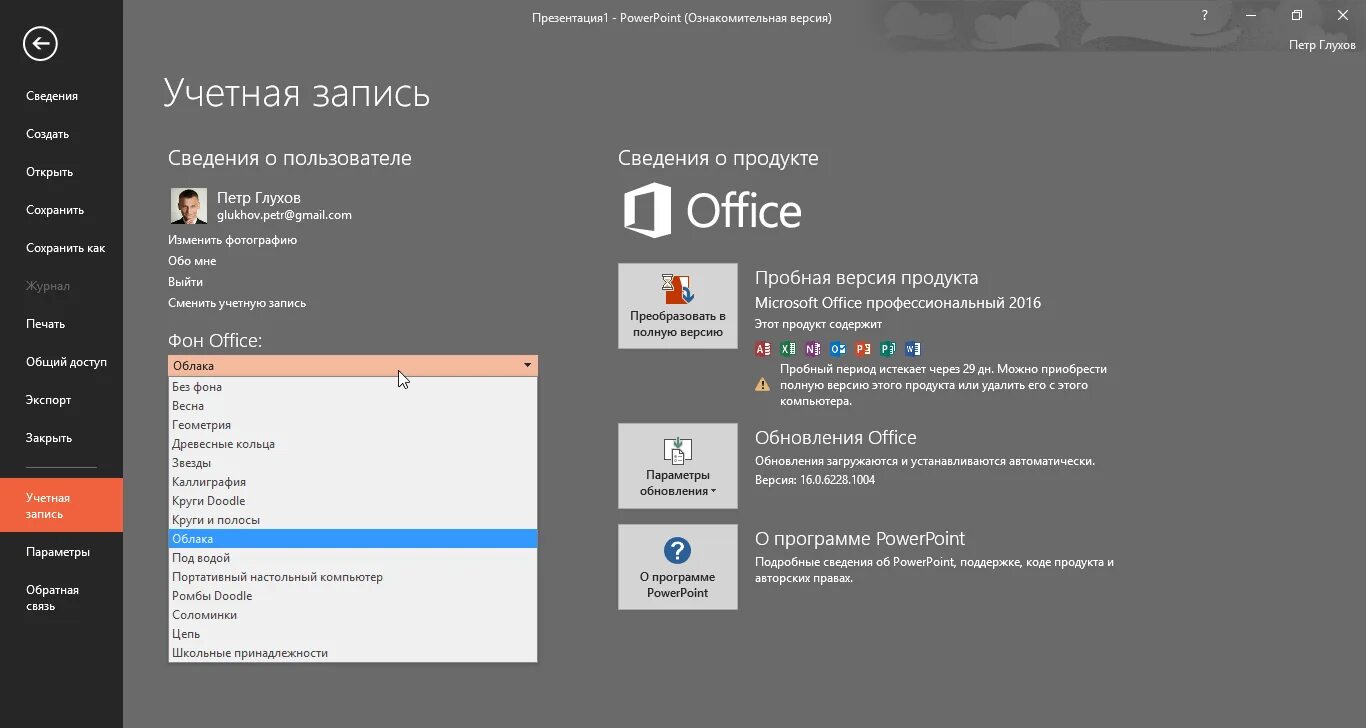Open Обратная связь in the sidebar
The image size is (1366, 728).
click(61, 598)
